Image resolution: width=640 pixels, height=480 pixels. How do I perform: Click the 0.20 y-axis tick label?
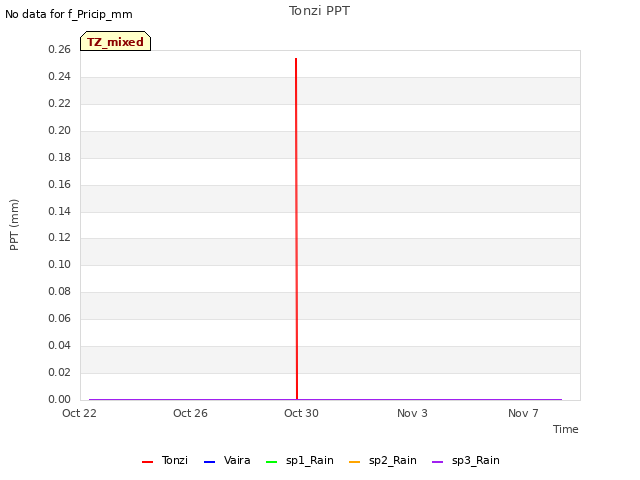click(x=59, y=130)
